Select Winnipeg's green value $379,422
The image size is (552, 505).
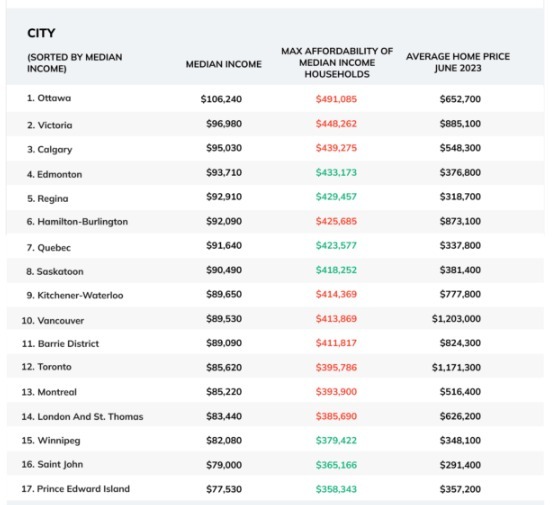tap(336, 441)
